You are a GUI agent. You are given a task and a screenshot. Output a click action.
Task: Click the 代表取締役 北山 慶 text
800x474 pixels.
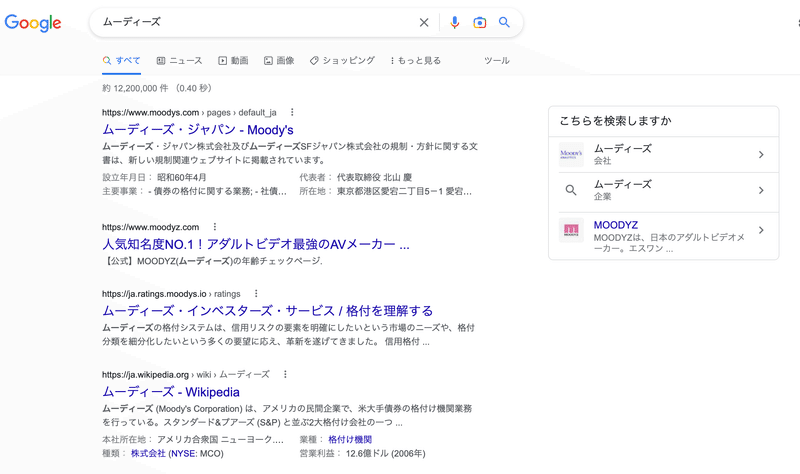pyautogui.click(x=374, y=177)
